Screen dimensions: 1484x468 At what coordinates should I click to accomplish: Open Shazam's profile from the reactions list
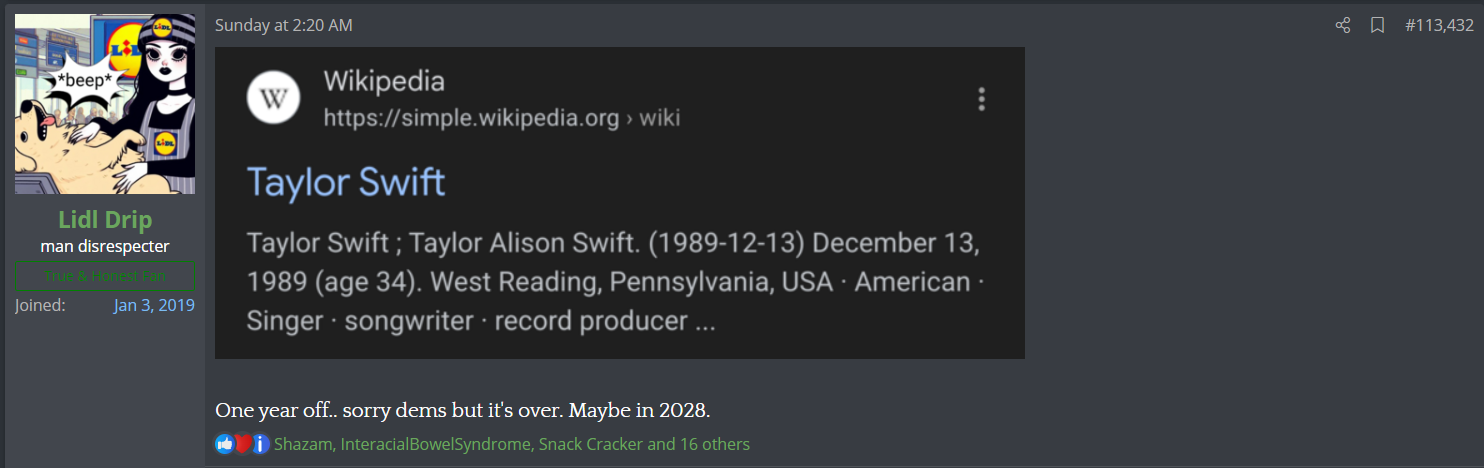pyautogui.click(x=304, y=444)
